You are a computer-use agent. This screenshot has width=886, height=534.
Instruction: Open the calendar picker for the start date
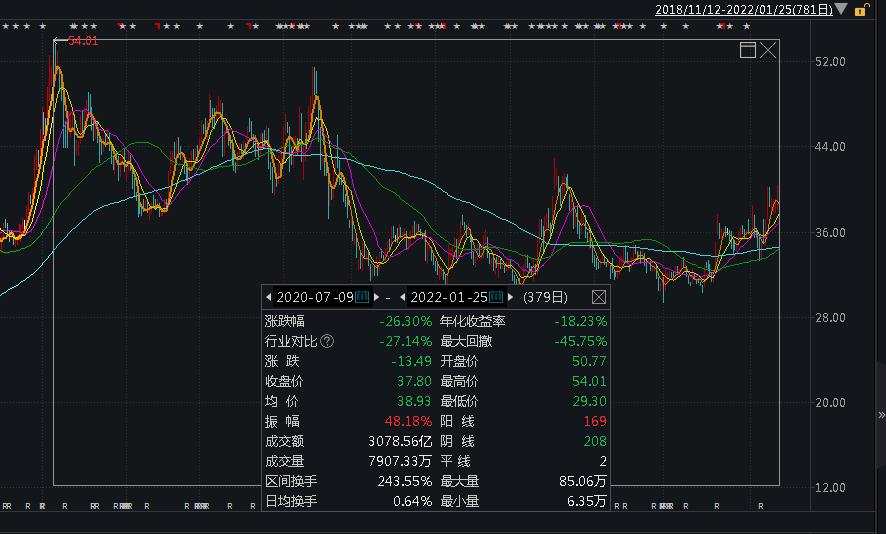point(362,297)
